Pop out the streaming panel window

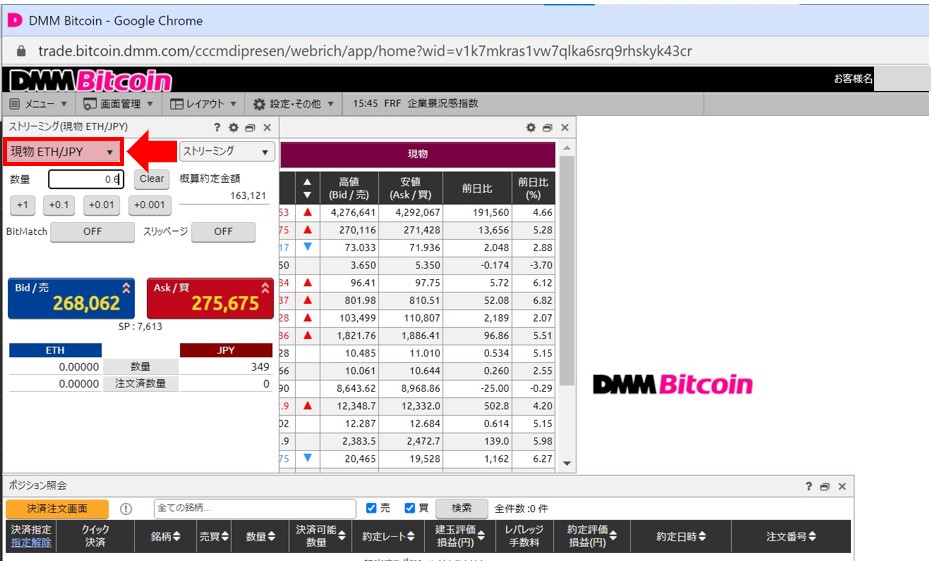tap(250, 128)
